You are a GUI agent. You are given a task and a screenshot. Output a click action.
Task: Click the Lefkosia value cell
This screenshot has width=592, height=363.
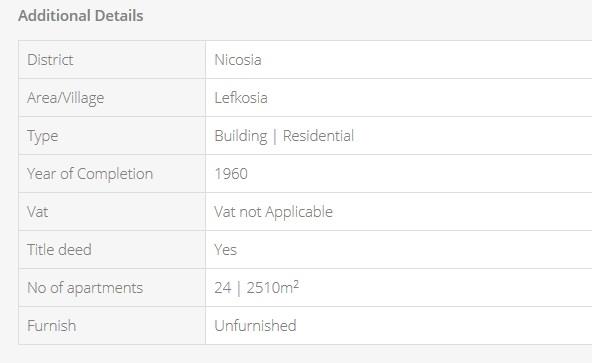399,98
